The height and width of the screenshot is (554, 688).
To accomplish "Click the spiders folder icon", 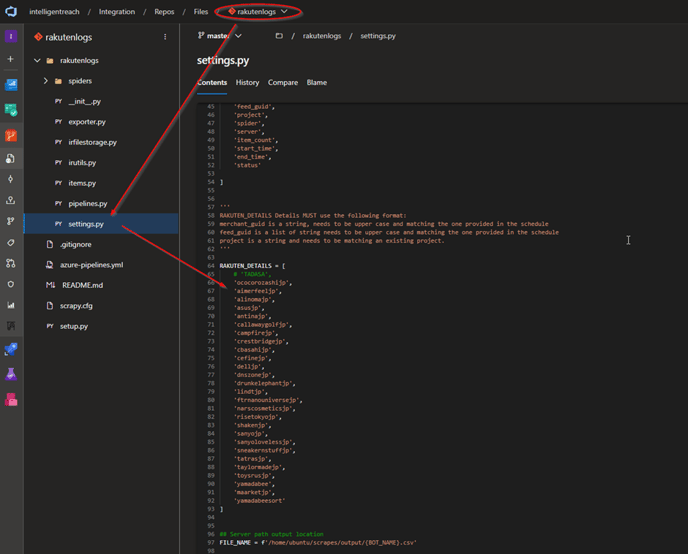I will click(58, 81).
